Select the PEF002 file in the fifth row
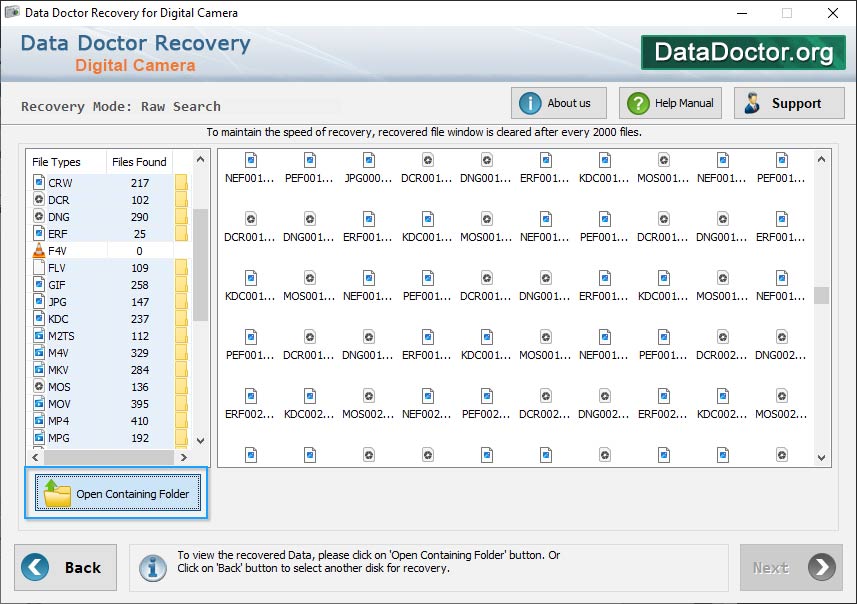The image size is (857, 604). click(x=486, y=404)
